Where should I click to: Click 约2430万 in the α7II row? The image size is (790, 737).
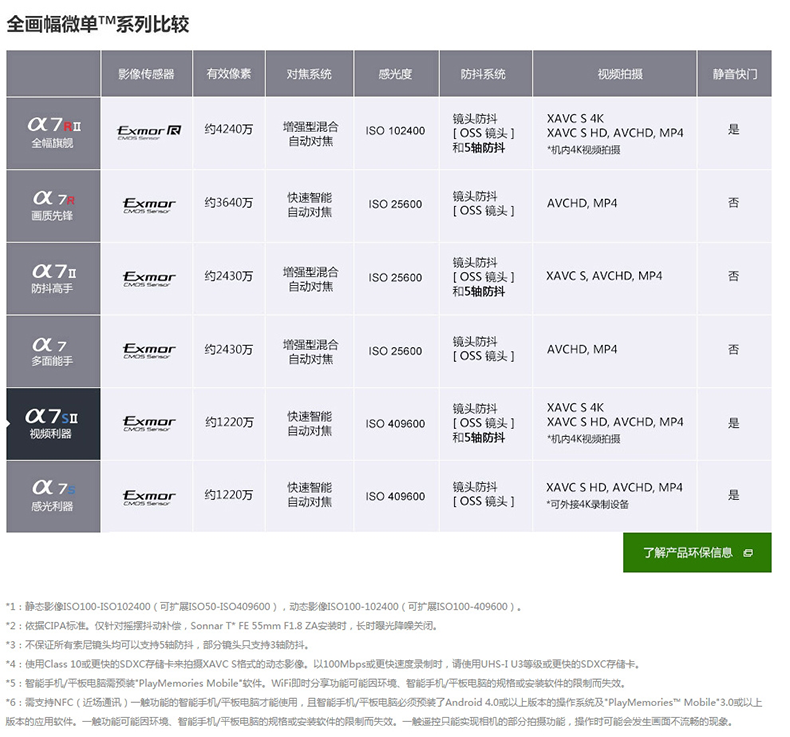(228, 276)
